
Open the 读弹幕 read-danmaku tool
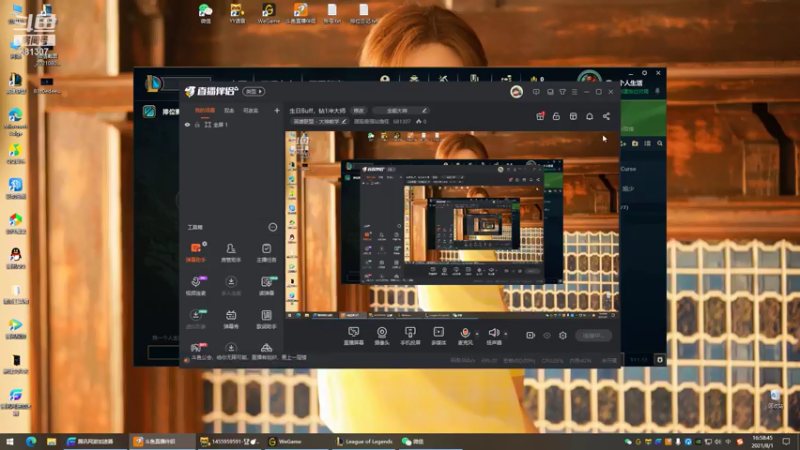pyautogui.click(x=266, y=286)
